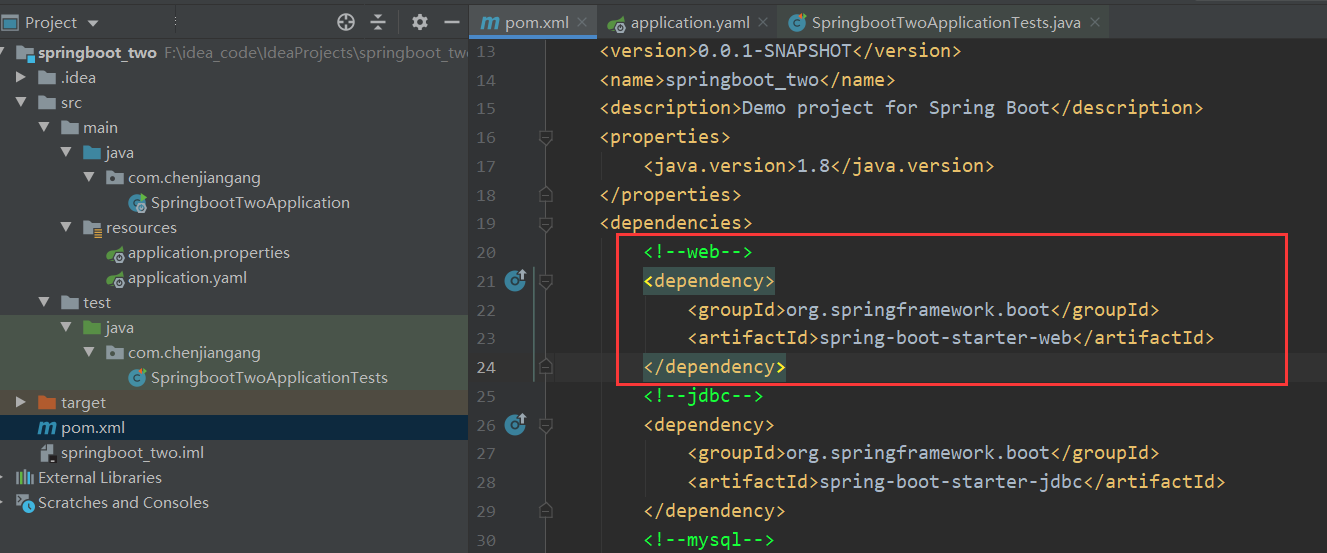
Task: Hide the Project tool window
Action: 452,22
